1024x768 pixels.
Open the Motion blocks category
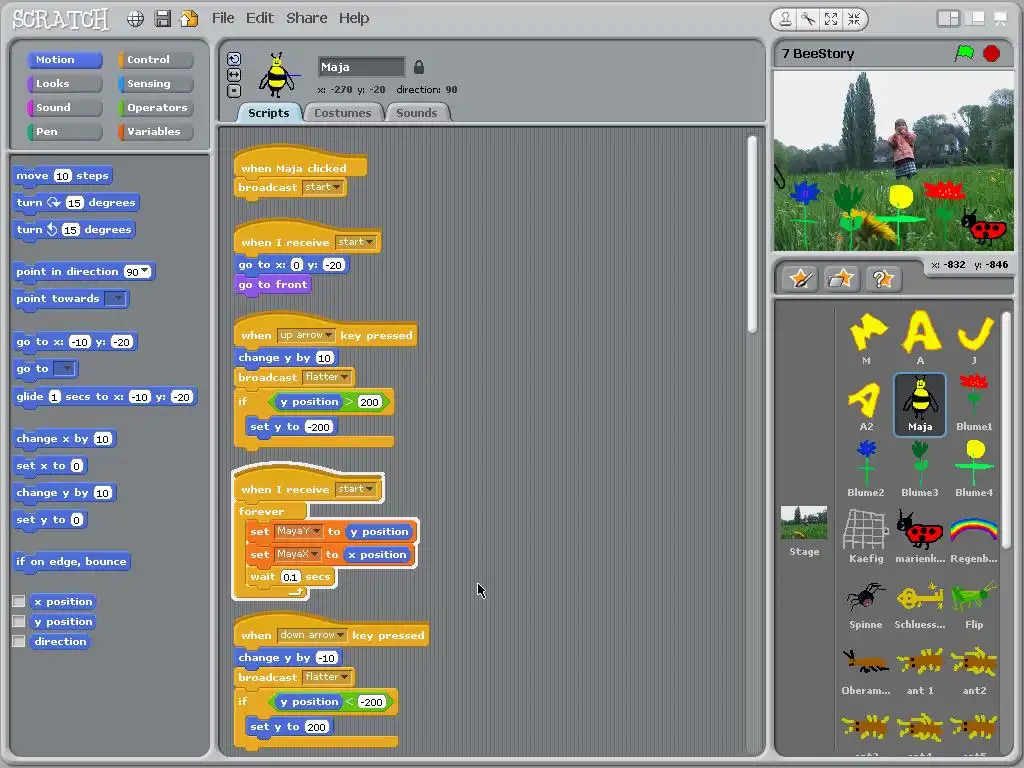pyautogui.click(x=65, y=59)
